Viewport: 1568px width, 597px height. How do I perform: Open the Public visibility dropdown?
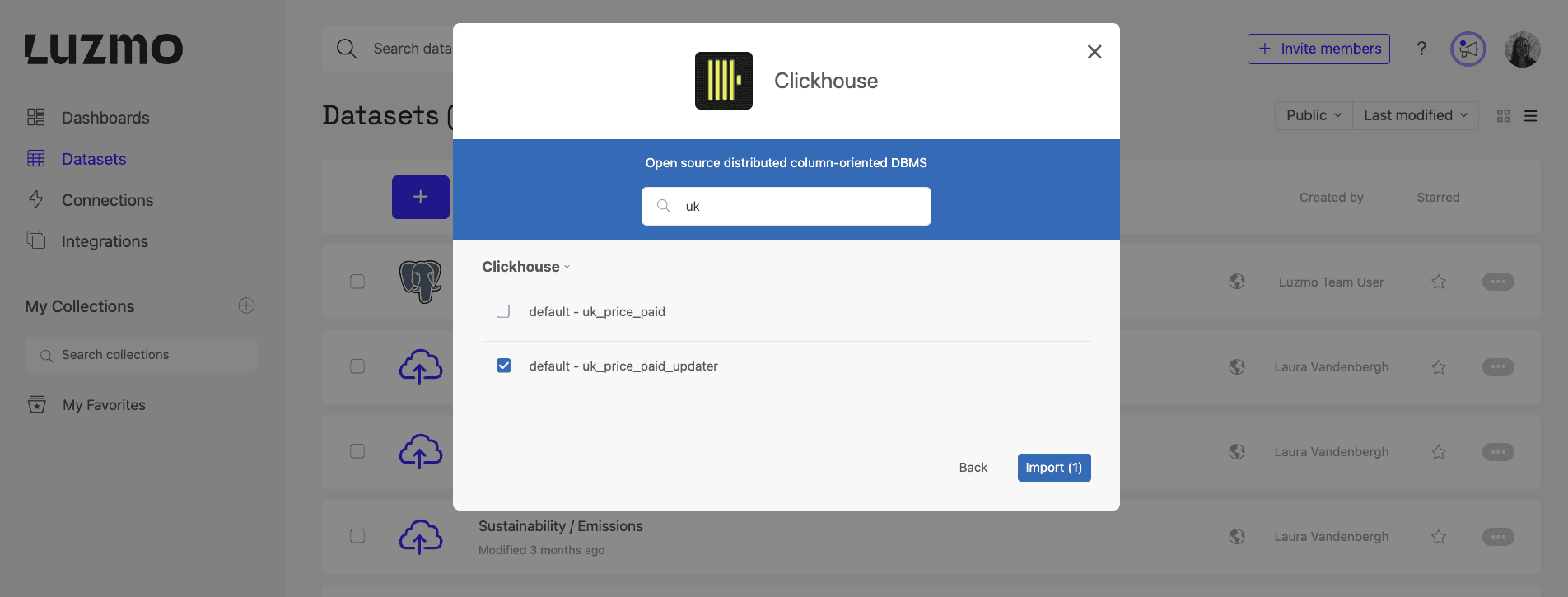click(1313, 115)
